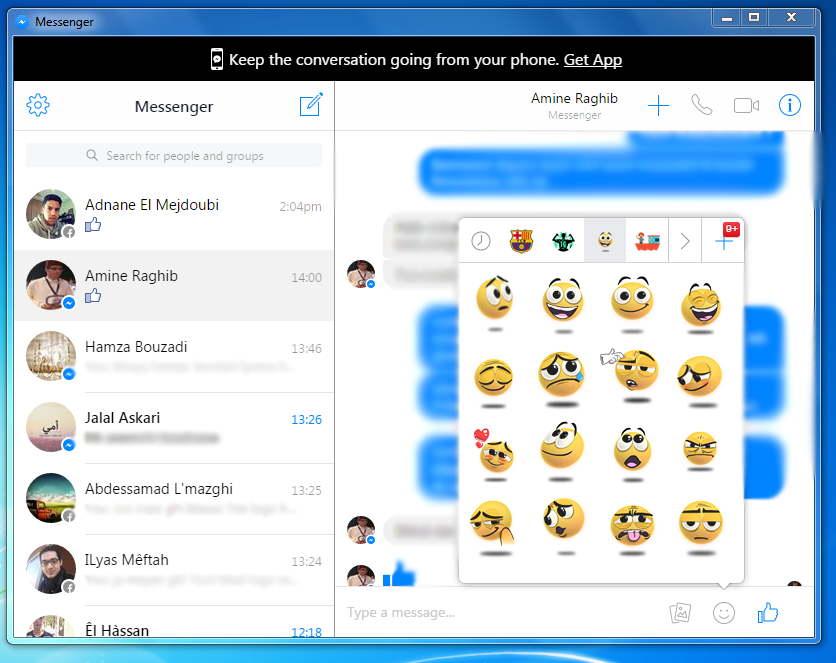Click ILyas Mêftah's avatar photo
The width and height of the screenshot is (836, 663).
51,569
